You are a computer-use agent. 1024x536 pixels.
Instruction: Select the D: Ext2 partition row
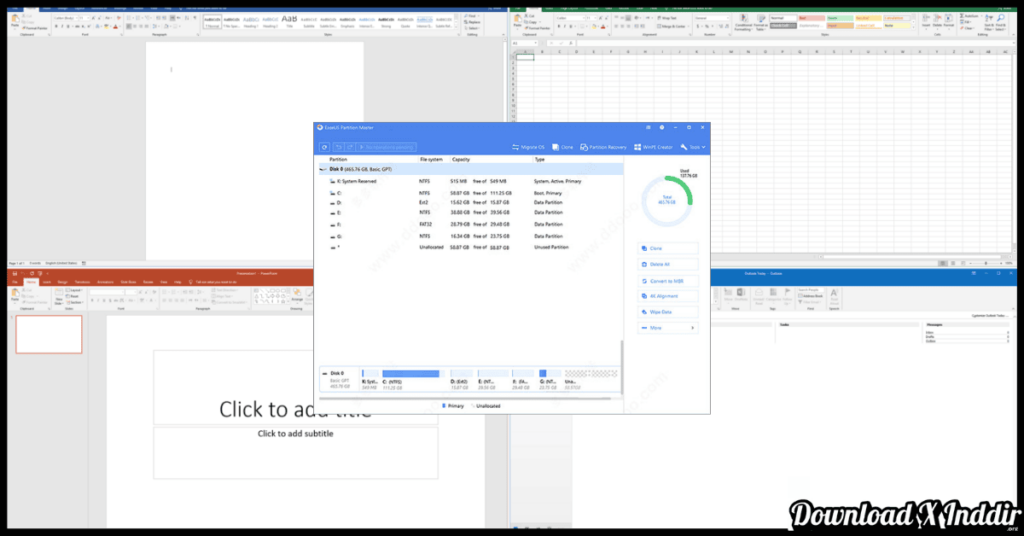470,202
